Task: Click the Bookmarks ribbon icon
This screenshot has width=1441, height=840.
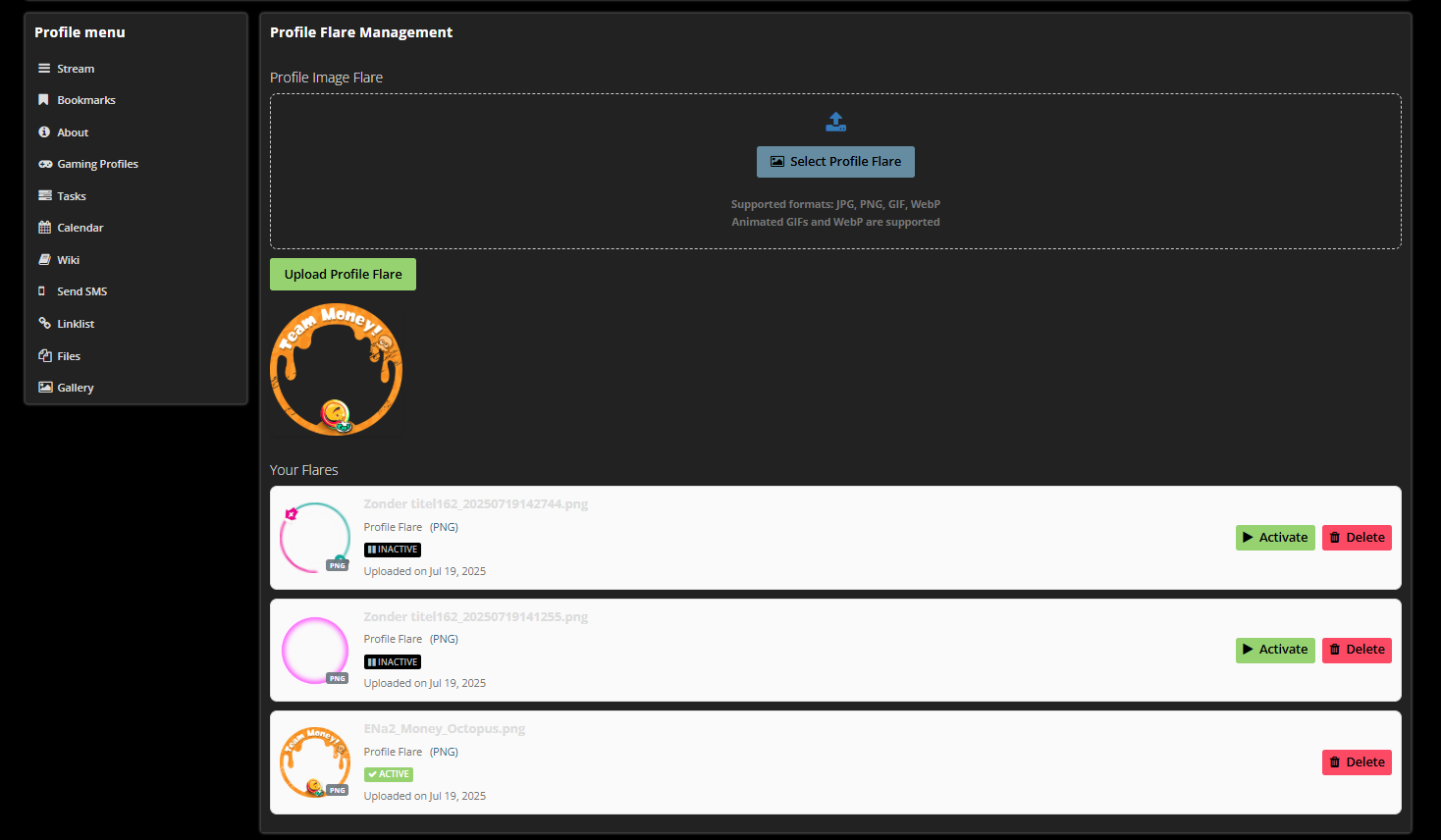Action: point(44,100)
